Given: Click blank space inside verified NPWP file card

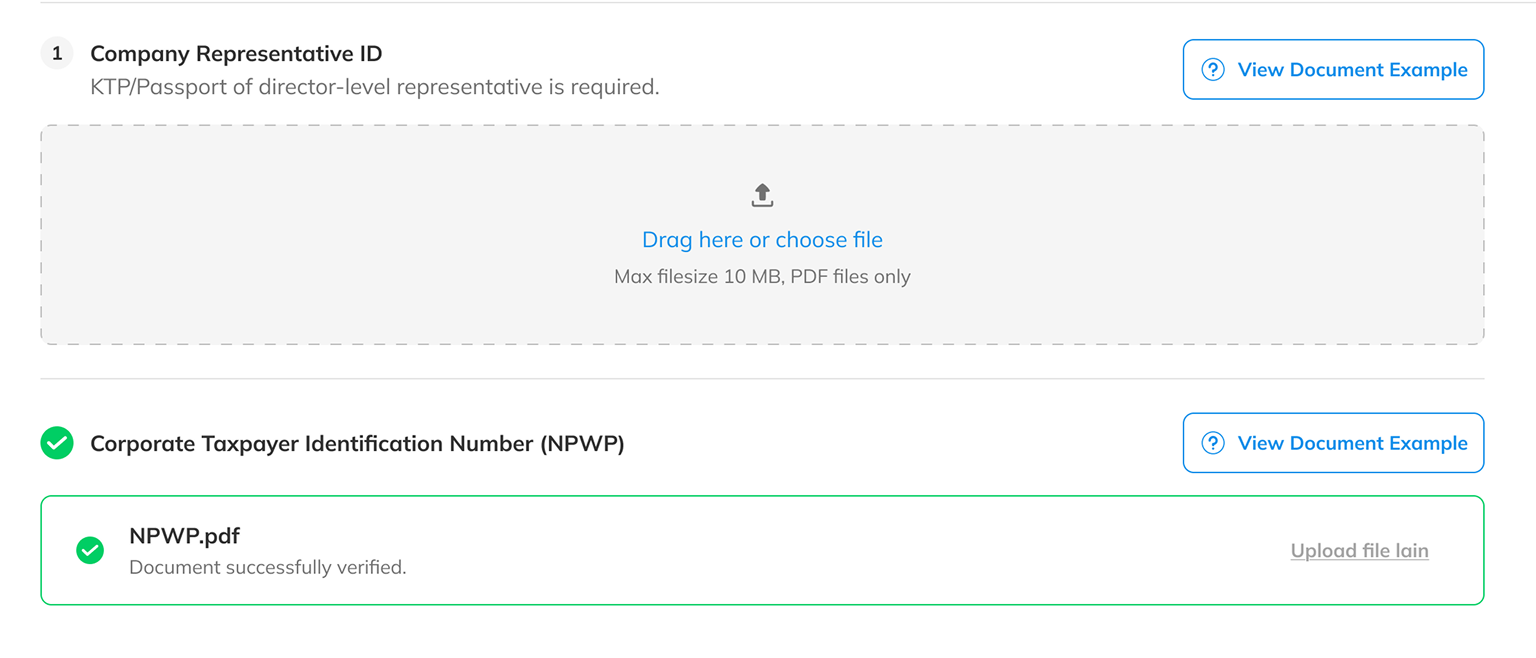Looking at the screenshot, I should [x=800, y=551].
